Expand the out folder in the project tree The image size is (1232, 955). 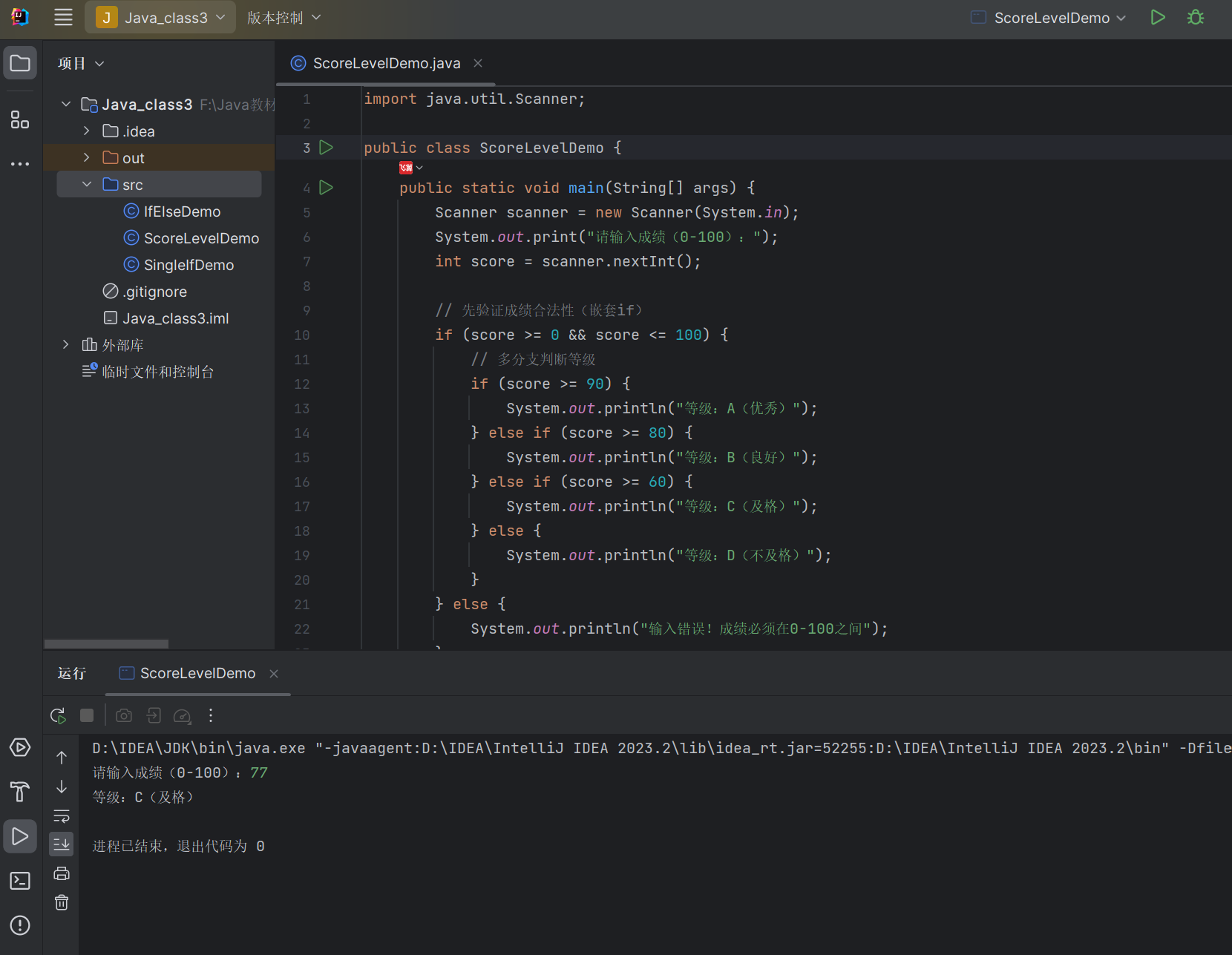pyautogui.click(x=87, y=158)
